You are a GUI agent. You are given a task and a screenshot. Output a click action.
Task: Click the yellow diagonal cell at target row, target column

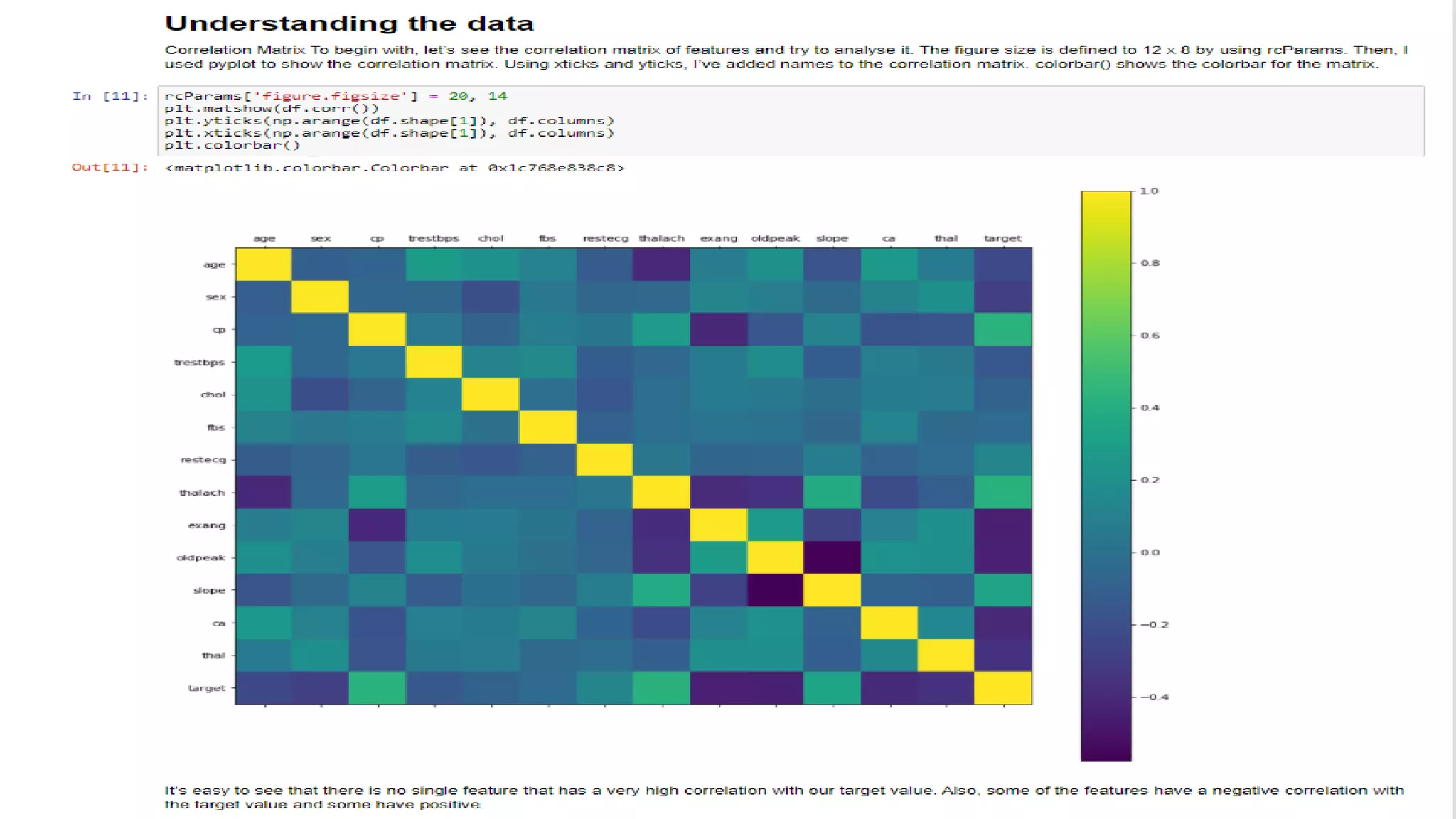click(1002, 687)
